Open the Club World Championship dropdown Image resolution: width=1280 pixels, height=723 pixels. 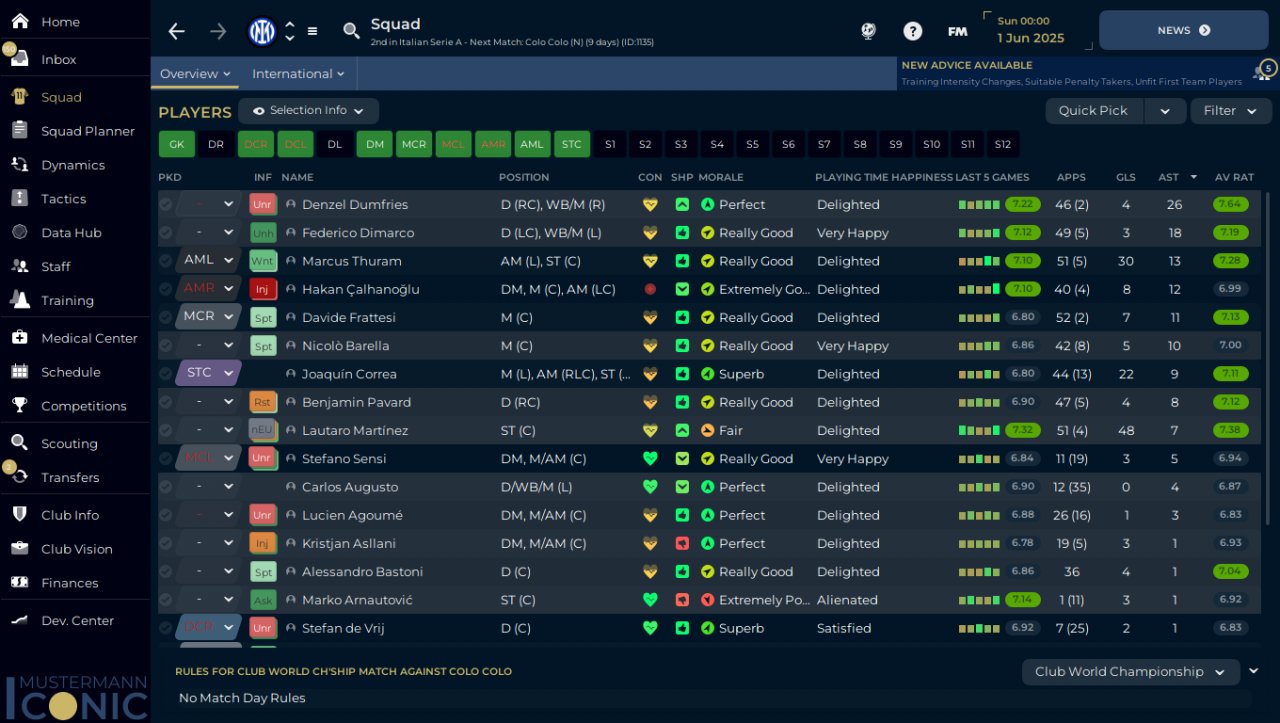pyautogui.click(x=1130, y=672)
